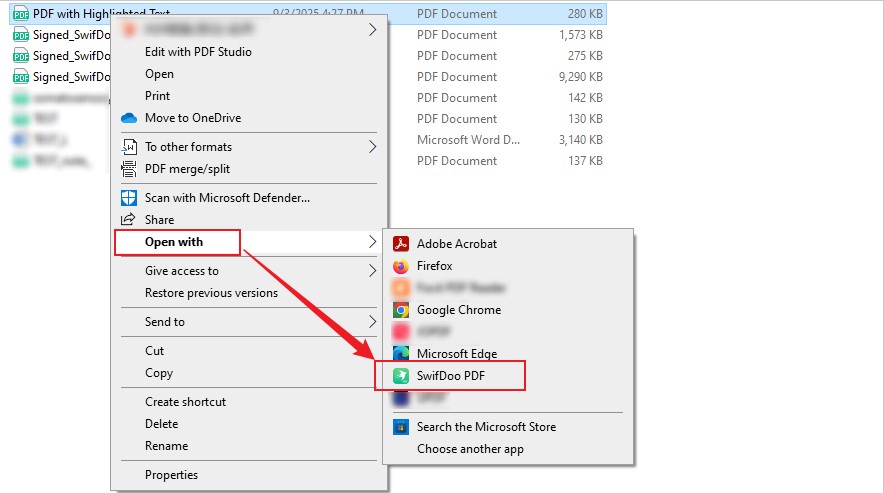Click Choose another app
This screenshot has width=884, height=493.
(x=470, y=449)
